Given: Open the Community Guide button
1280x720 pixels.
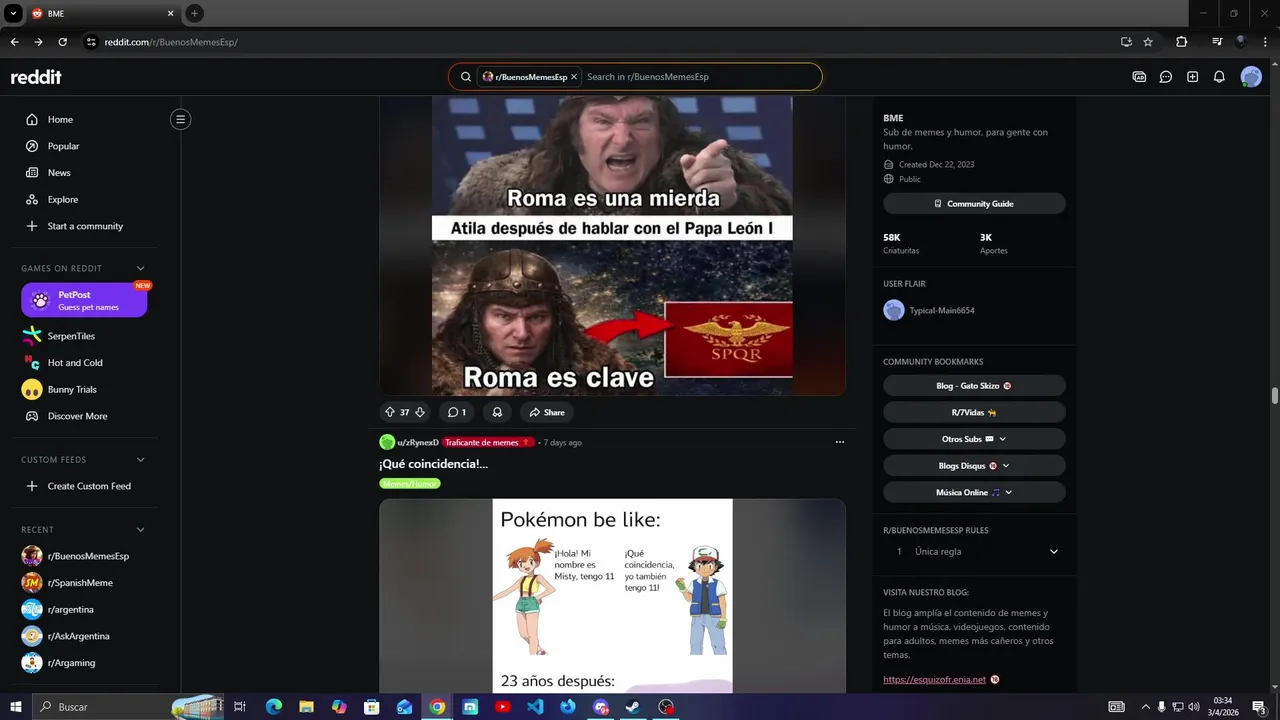Looking at the screenshot, I should coord(974,204).
